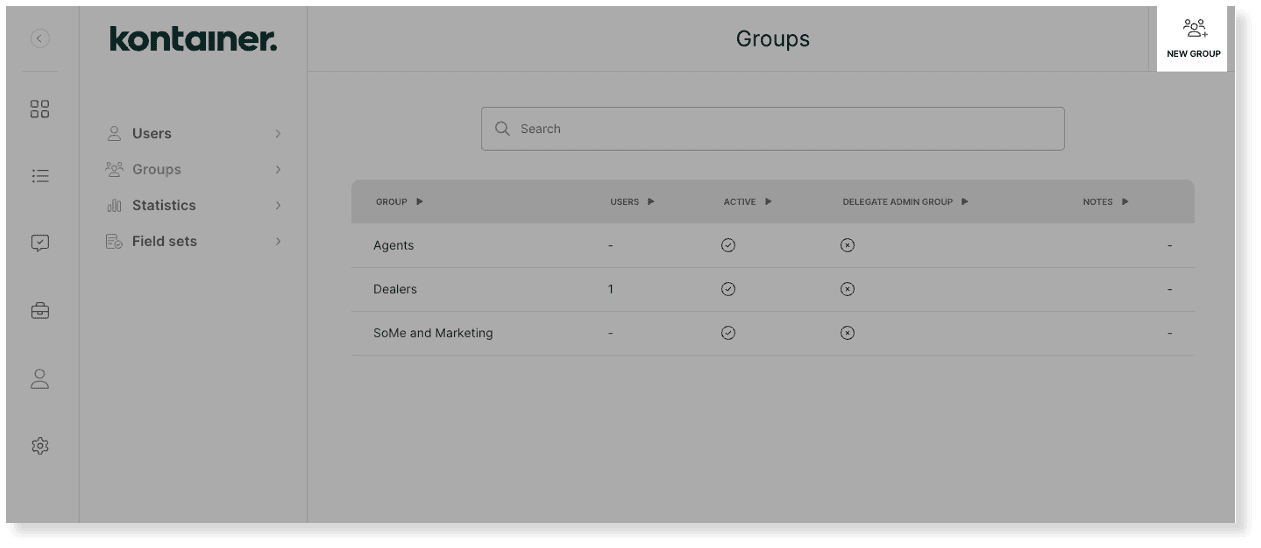Open the briefcase icon in the sidebar
Viewport: 1261px width, 548px height.
click(40, 311)
